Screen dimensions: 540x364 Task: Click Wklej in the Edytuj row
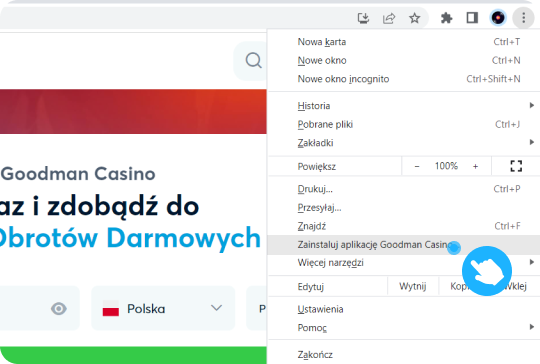[517, 287]
